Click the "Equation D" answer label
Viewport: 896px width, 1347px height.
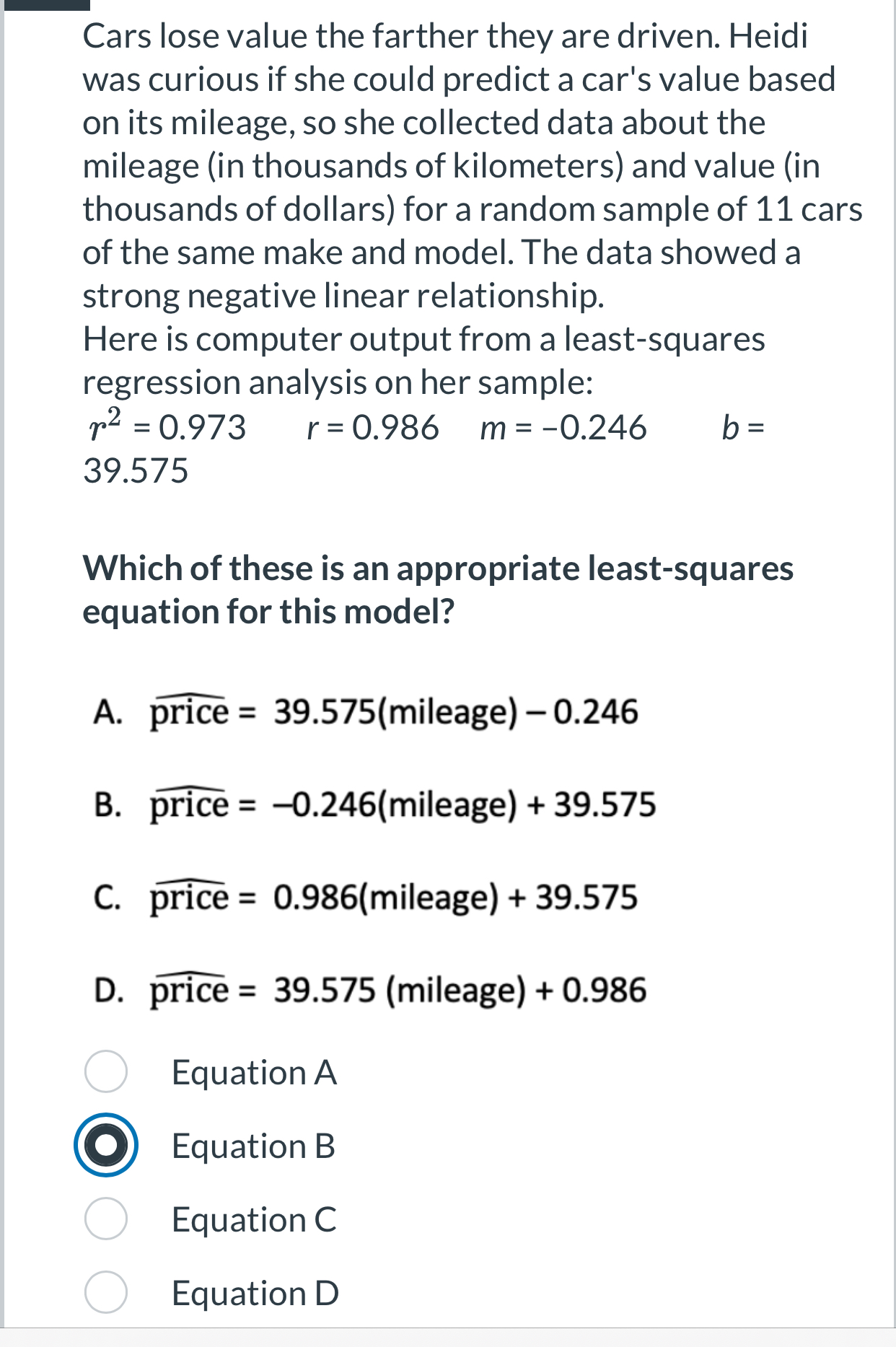[x=255, y=1293]
